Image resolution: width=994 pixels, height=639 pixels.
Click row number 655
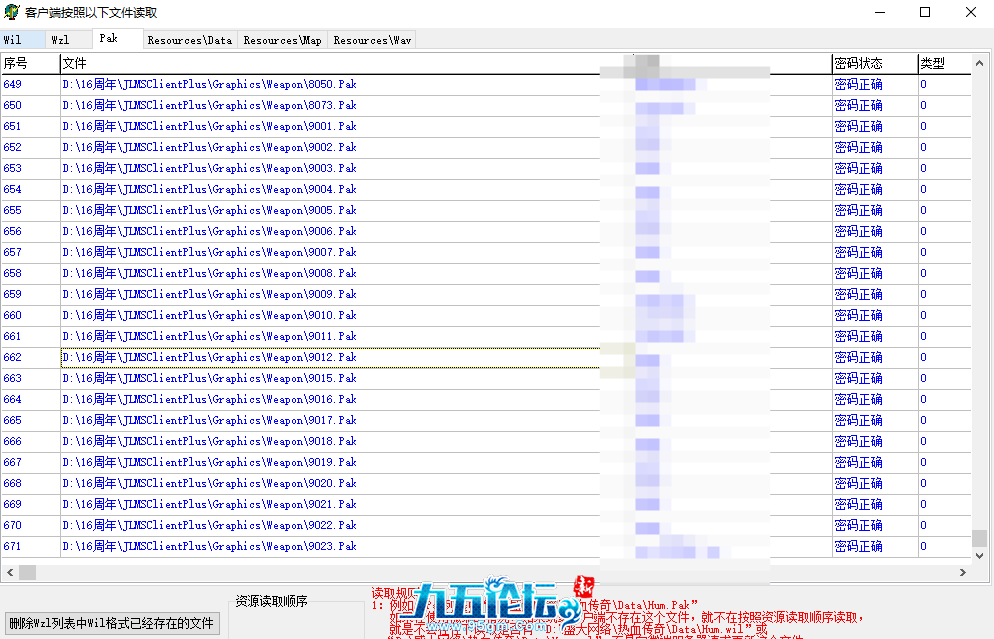click(x=13, y=210)
